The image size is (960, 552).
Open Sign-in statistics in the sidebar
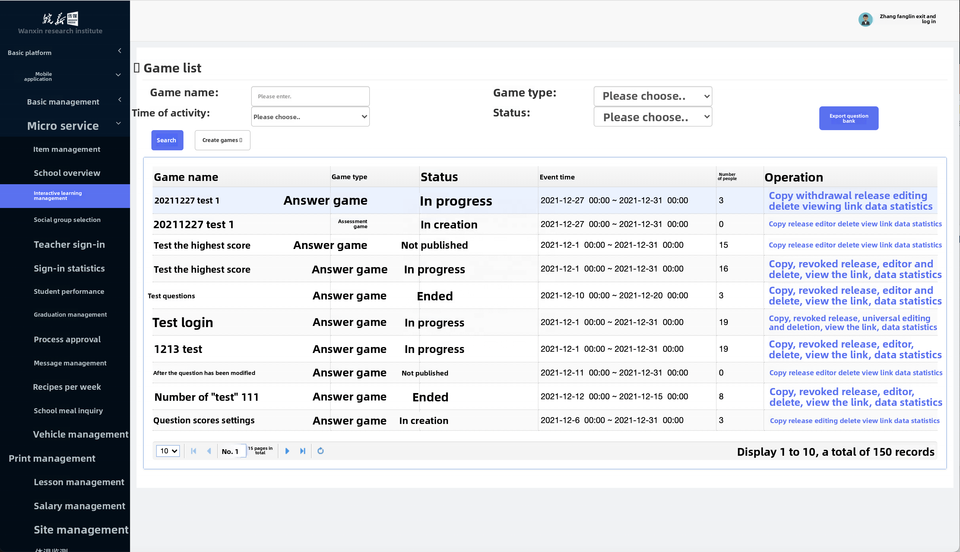(69, 268)
